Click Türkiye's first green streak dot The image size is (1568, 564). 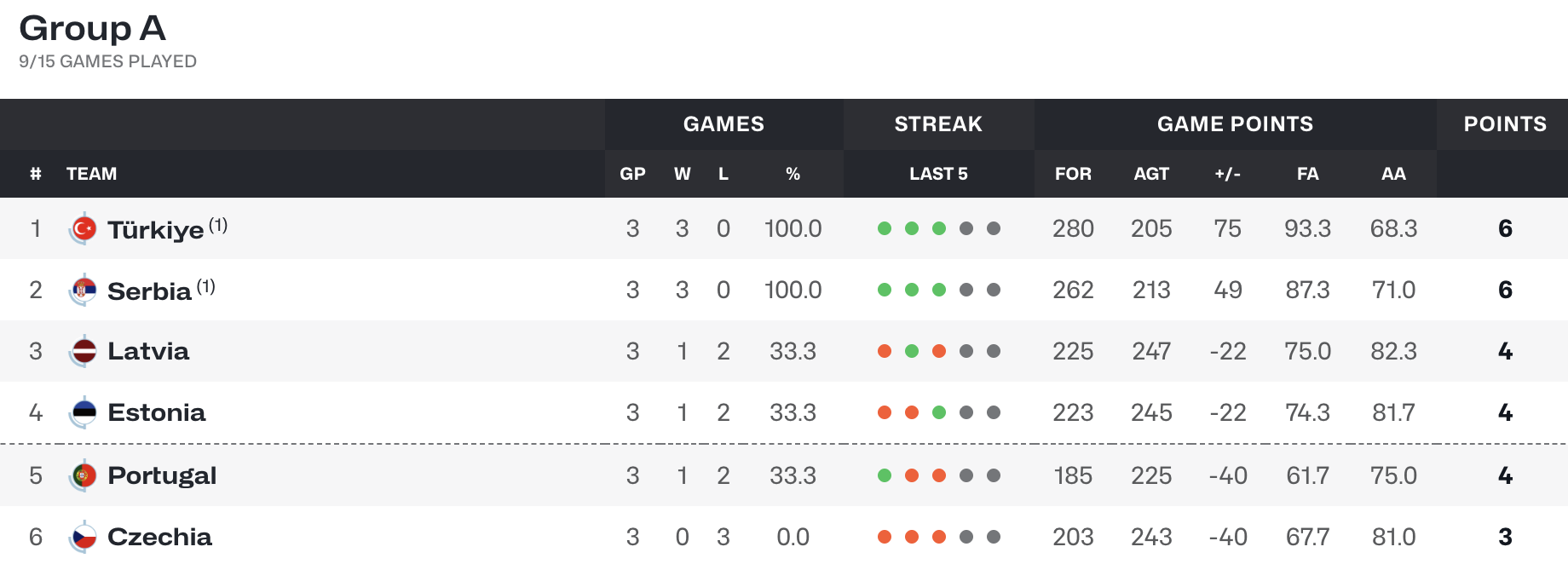(x=885, y=228)
